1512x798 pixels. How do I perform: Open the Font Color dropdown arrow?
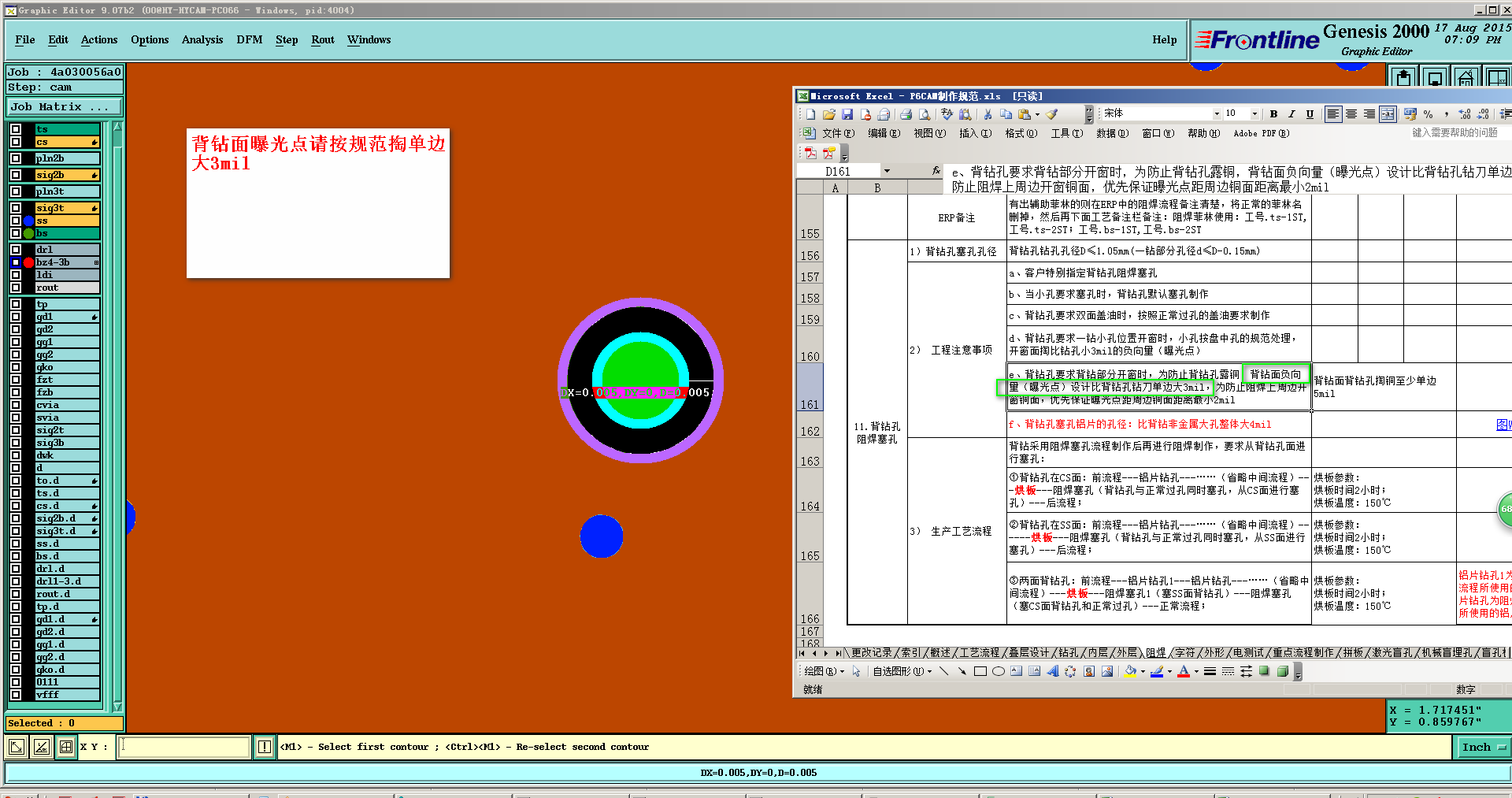point(1196,671)
